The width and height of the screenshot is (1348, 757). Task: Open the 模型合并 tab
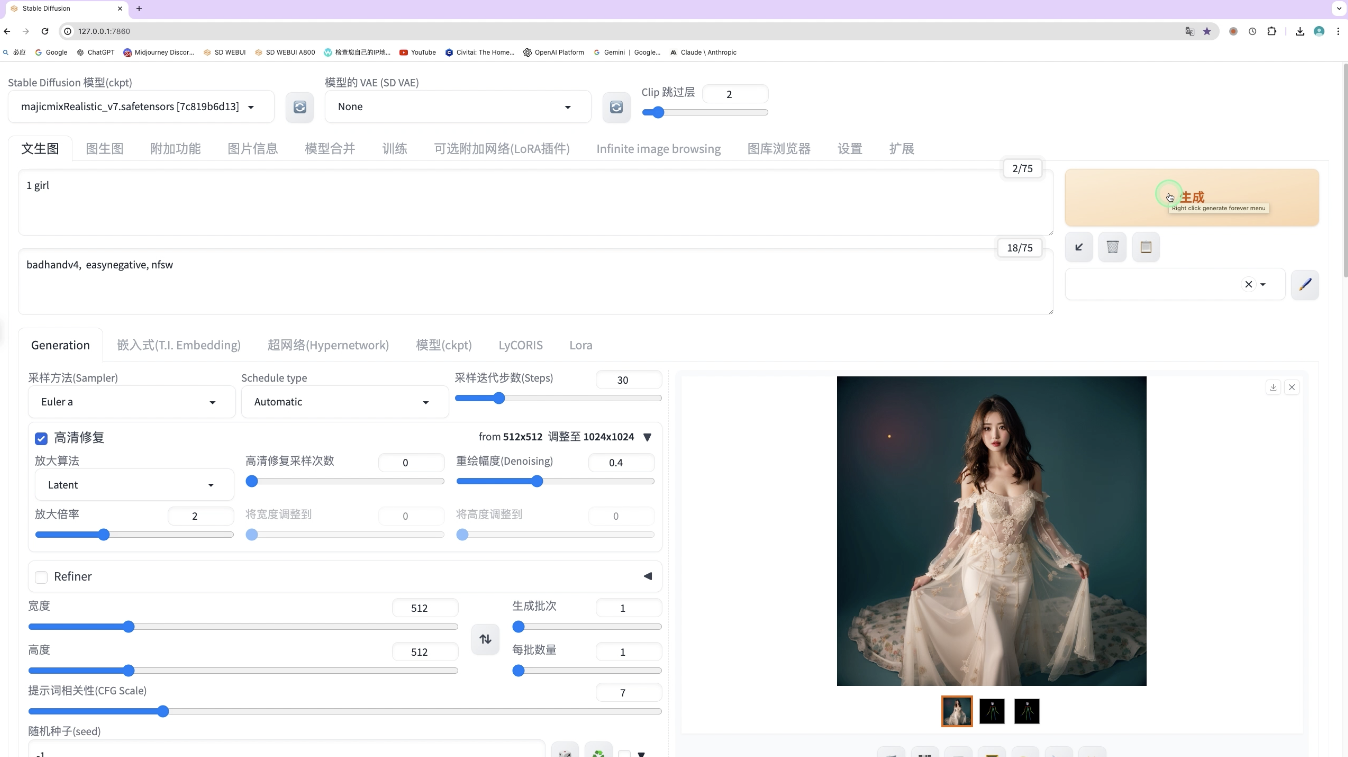point(330,148)
